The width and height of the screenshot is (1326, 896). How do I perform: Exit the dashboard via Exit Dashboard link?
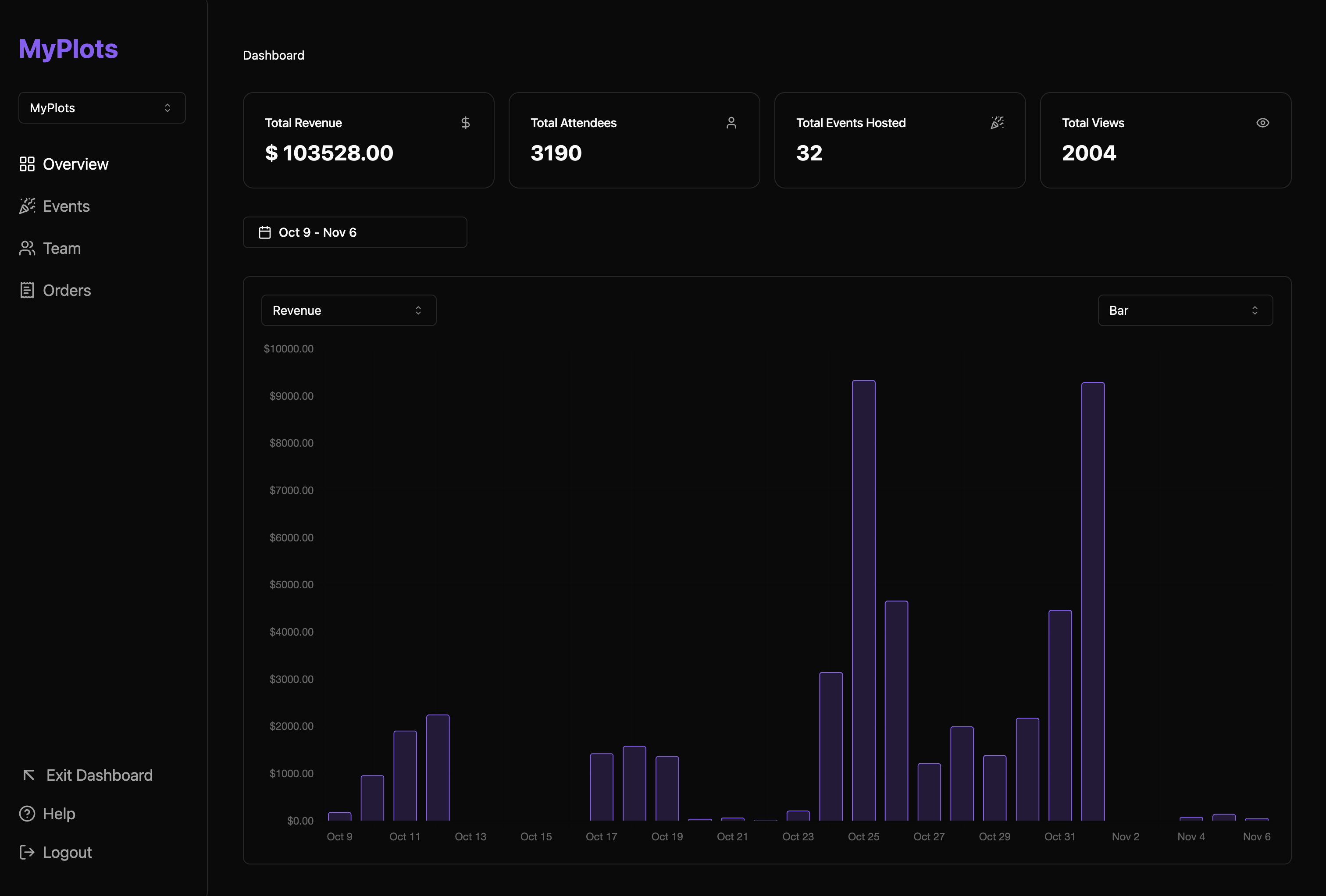click(x=87, y=775)
